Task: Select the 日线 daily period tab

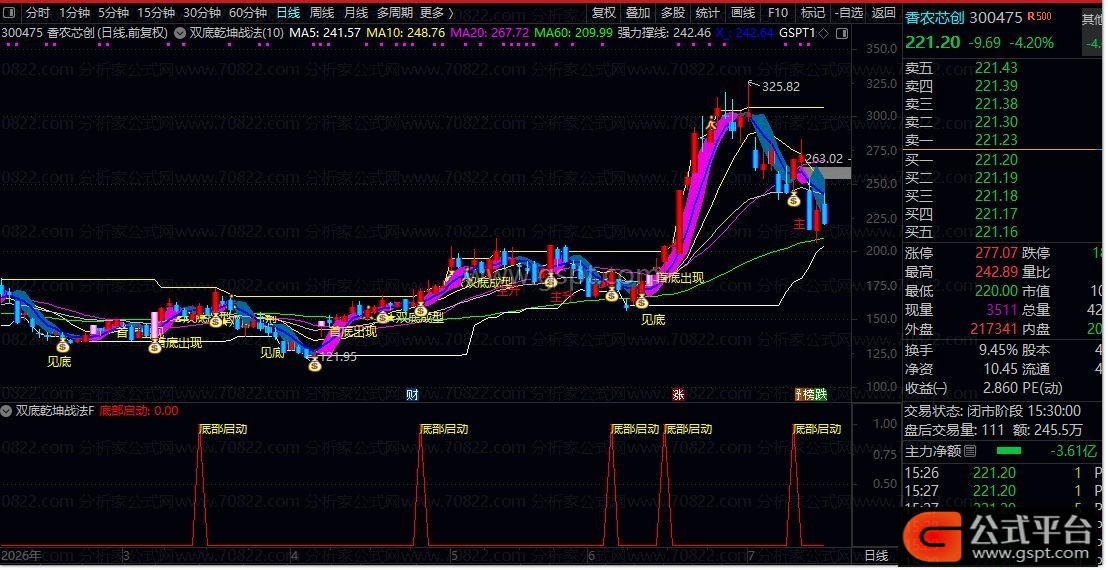Action: [288, 13]
